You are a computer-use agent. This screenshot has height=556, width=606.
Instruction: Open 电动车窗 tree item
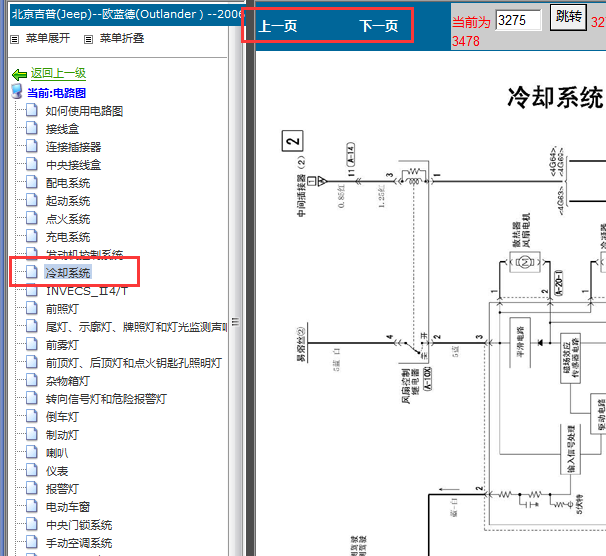(x=68, y=507)
